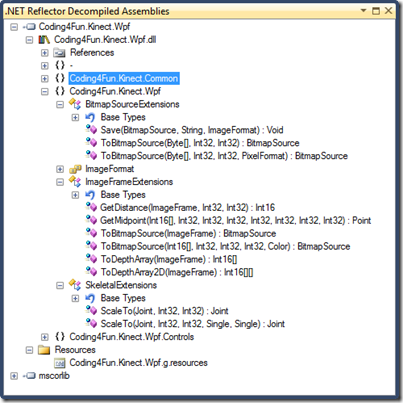Click the Coding4Fun.Kinect.Wpf.dll module icon
Image resolution: width=403 pixels, height=403 pixels.
pos(44,40)
